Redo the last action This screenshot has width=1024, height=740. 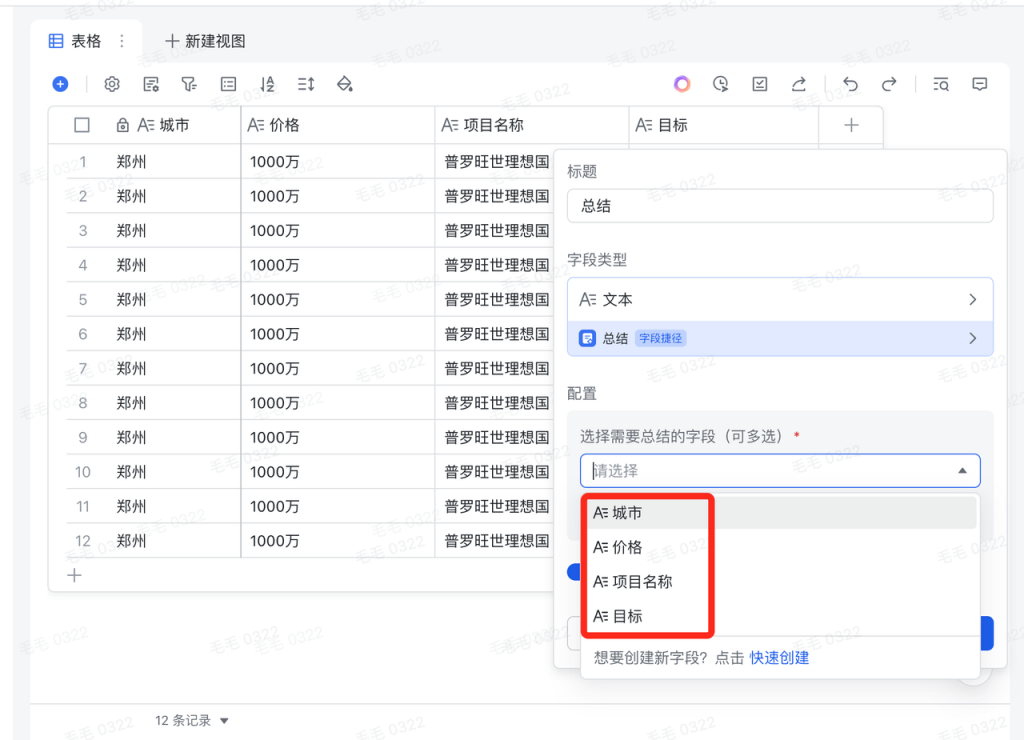tap(889, 84)
